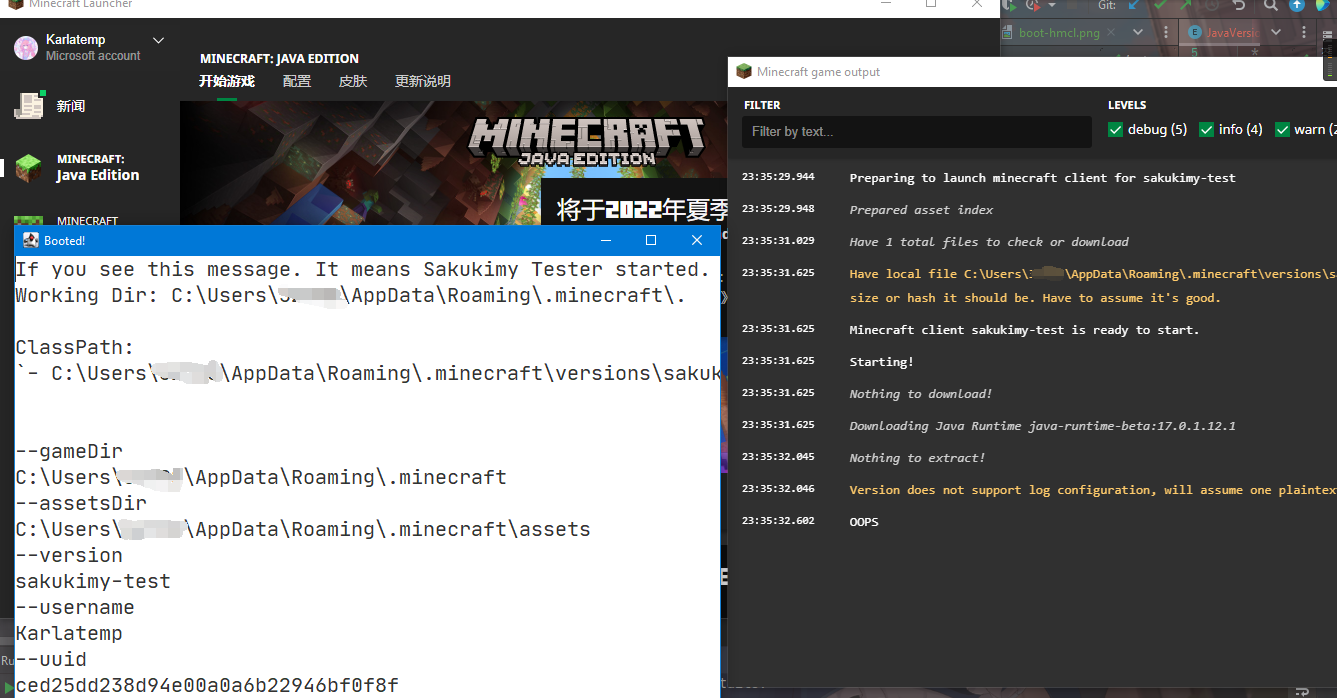Viewport: 1337px width, 698px height.
Task: Click the IDE update available blue icon
Action: pos(1297,5)
